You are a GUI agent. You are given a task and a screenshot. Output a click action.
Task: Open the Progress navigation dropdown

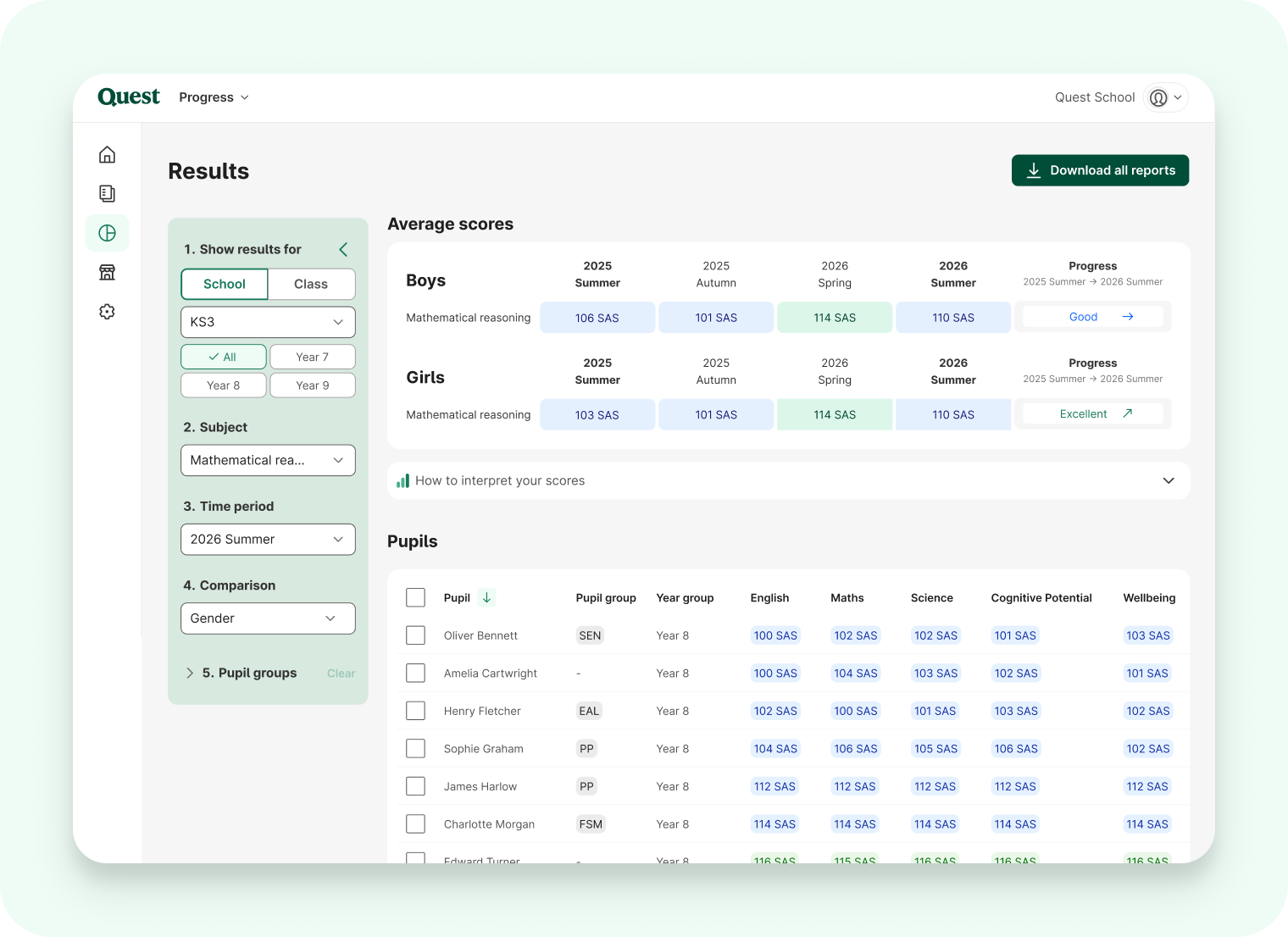[x=214, y=97]
